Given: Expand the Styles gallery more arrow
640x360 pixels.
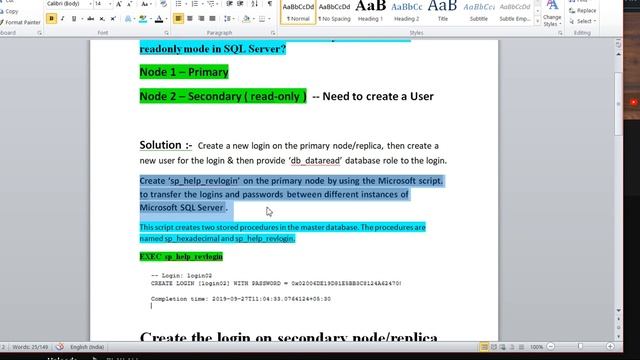Looking at the screenshot, I should (x=538, y=20).
